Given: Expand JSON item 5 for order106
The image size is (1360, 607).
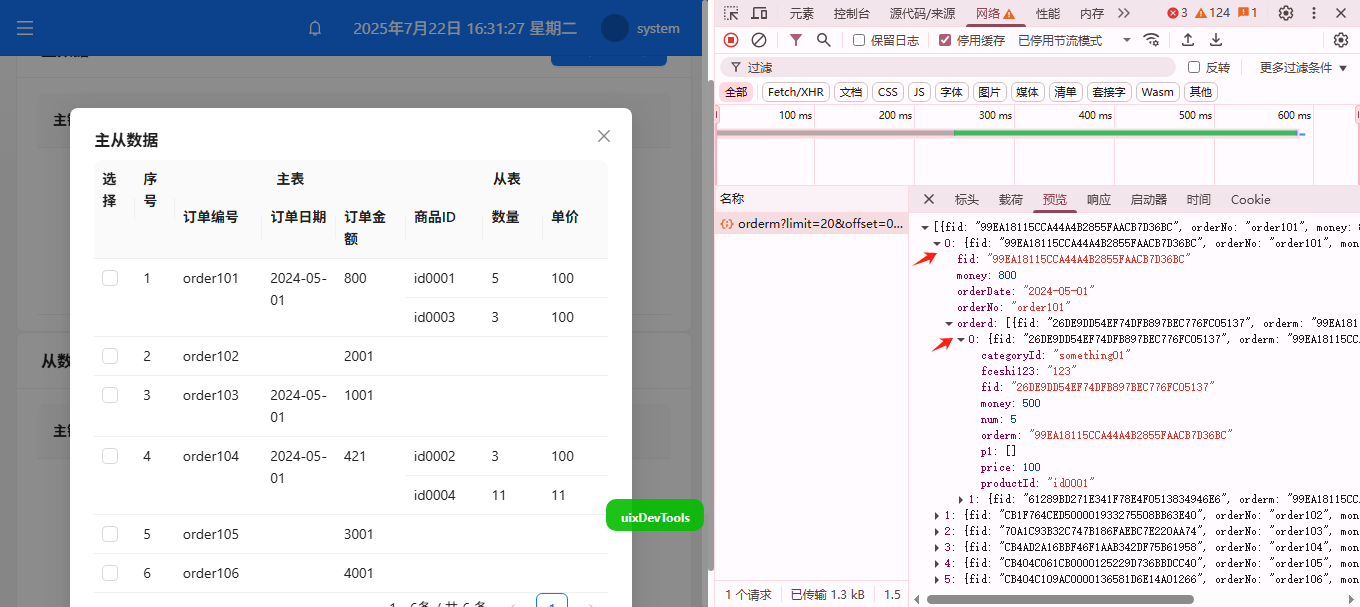Looking at the screenshot, I should 937,579.
